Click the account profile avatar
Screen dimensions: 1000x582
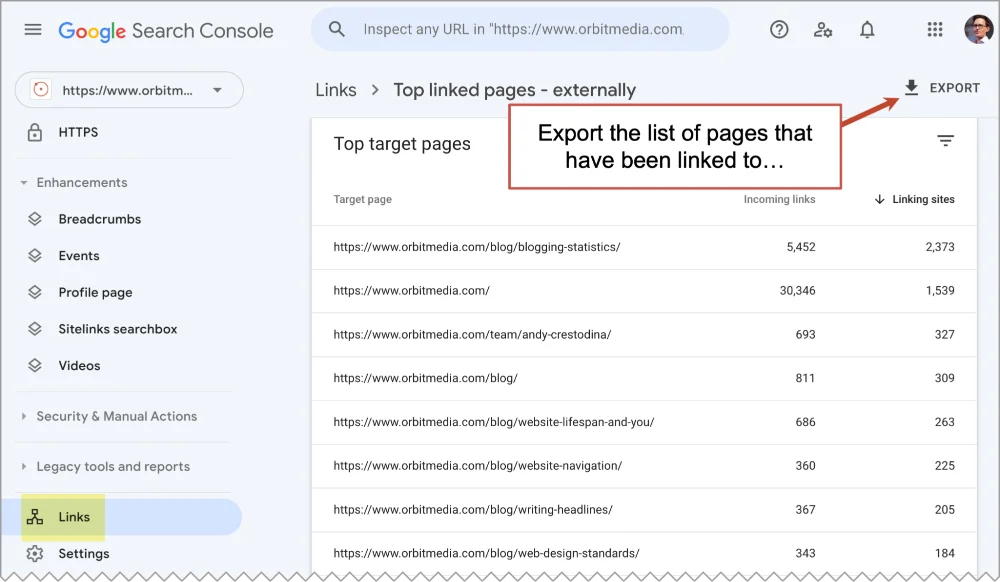(x=978, y=29)
